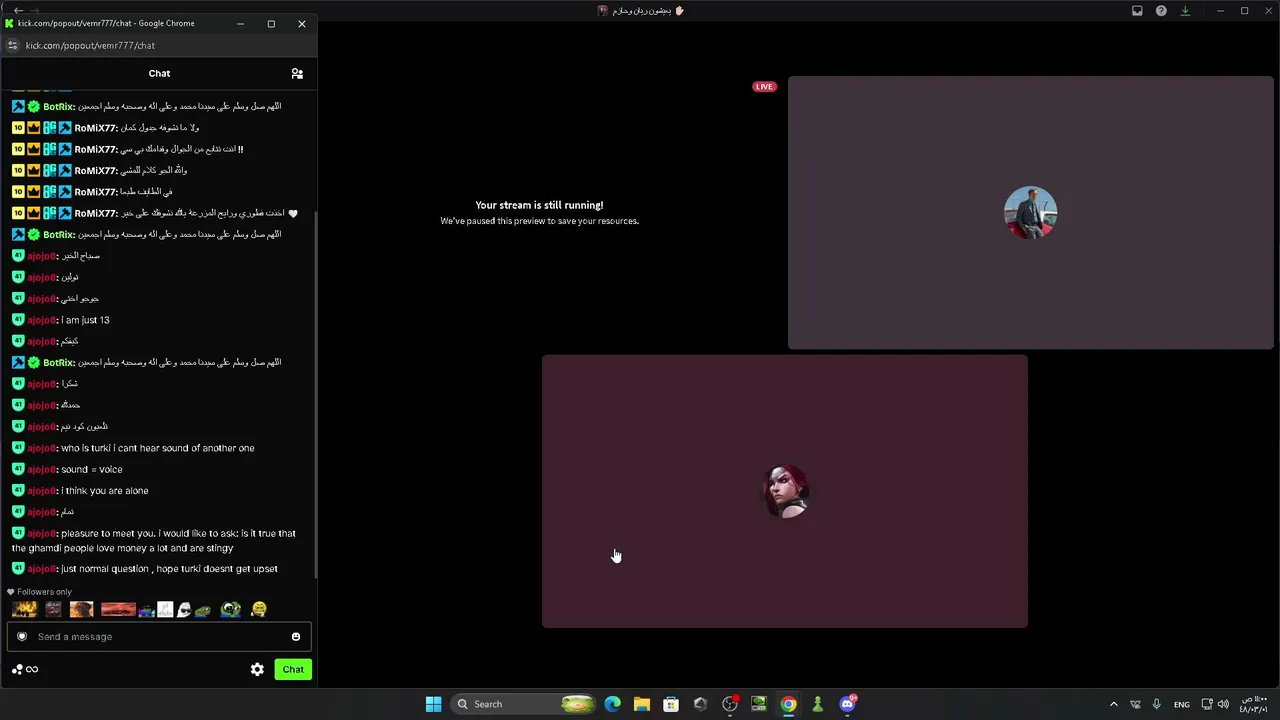1280x720 pixels.
Task: Click the chat panel vertical scrollbar
Action: 316,395
